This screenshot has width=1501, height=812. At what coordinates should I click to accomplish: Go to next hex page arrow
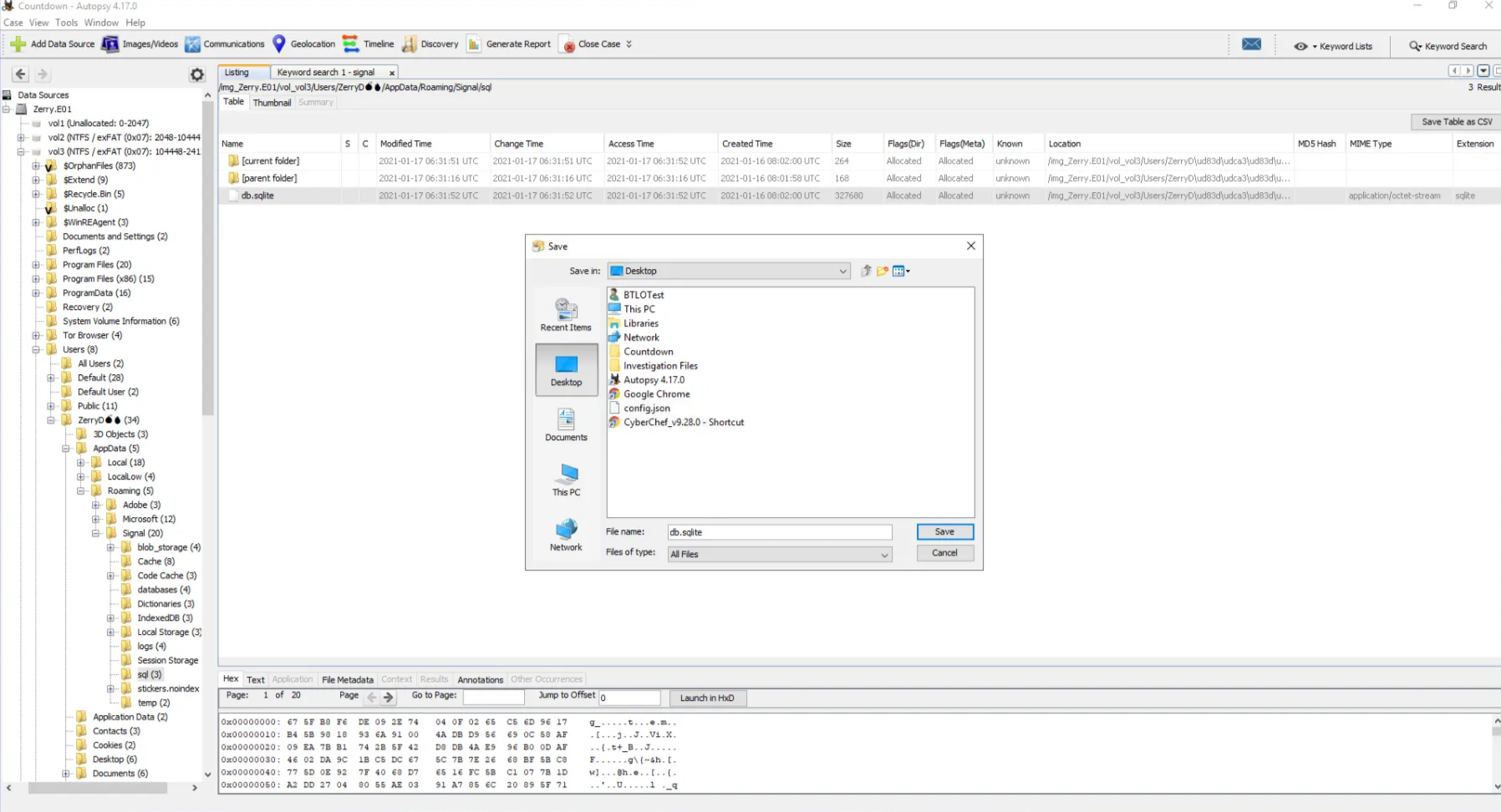389,697
